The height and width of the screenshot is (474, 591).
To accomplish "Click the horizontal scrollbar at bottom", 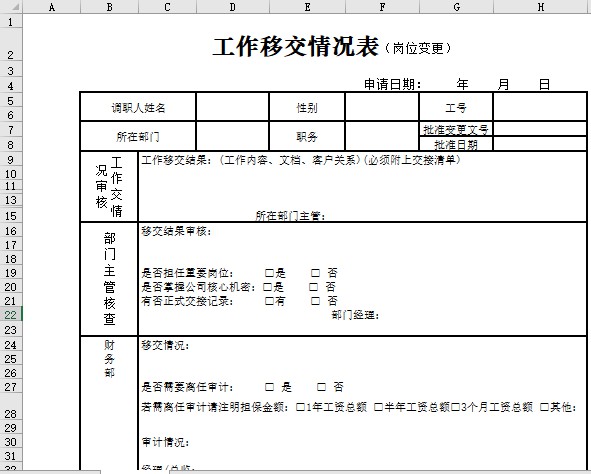I will click(x=380, y=472).
